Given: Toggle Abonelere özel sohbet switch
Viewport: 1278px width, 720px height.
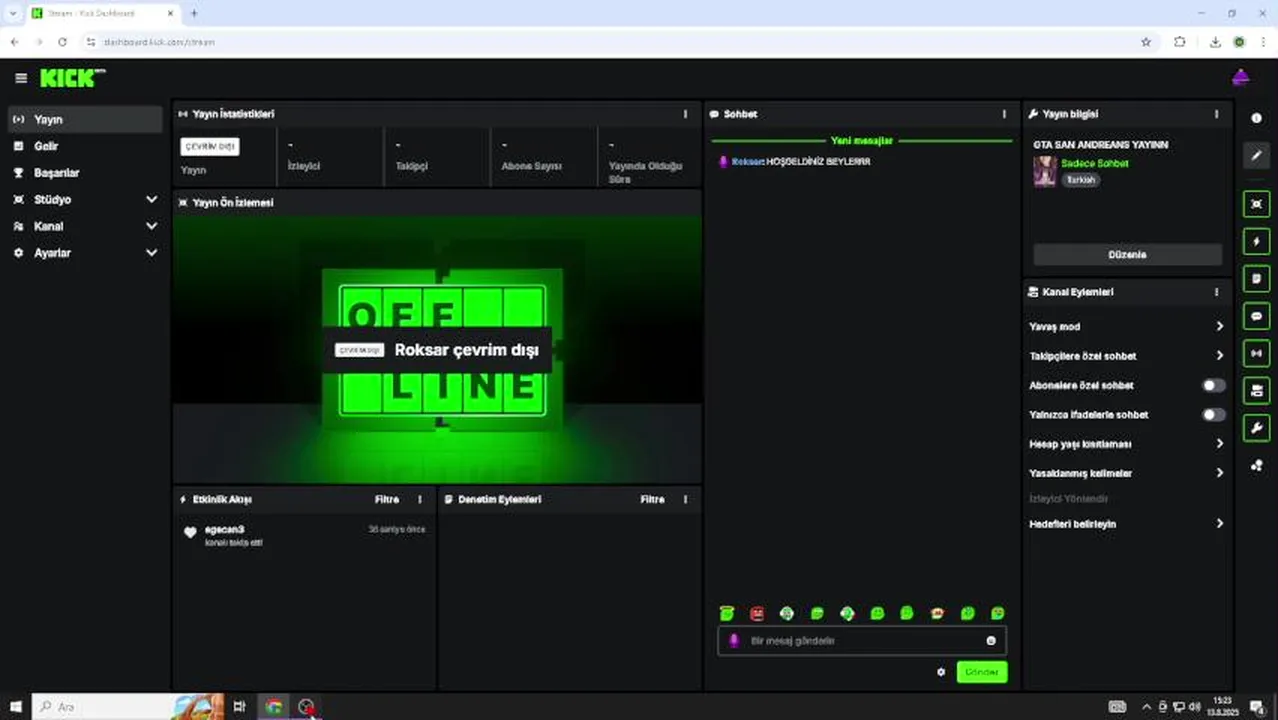Looking at the screenshot, I should click(1213, 385).
